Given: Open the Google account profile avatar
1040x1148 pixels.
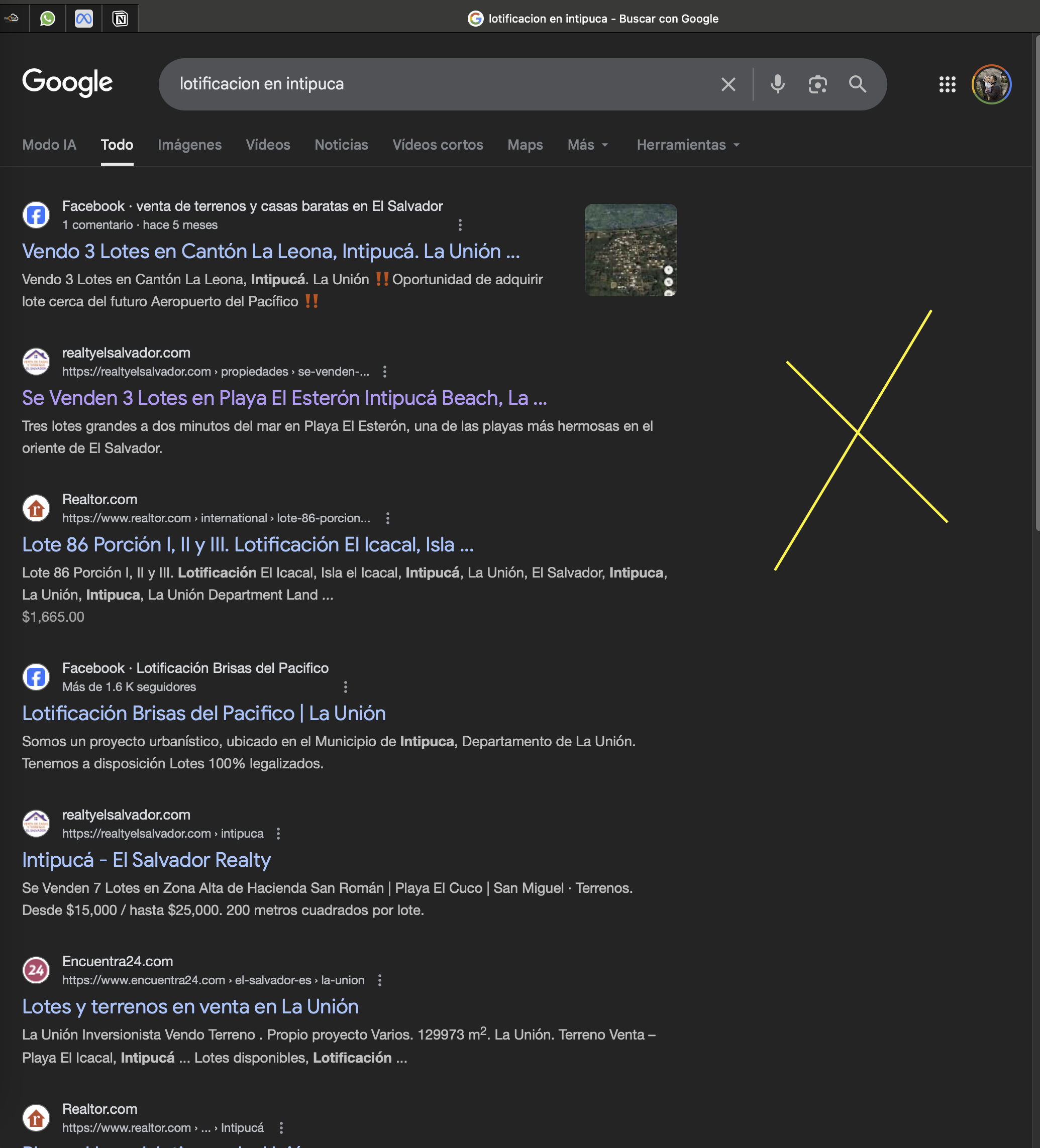Looking at the screenshot, I should click(x=991, y=84).
